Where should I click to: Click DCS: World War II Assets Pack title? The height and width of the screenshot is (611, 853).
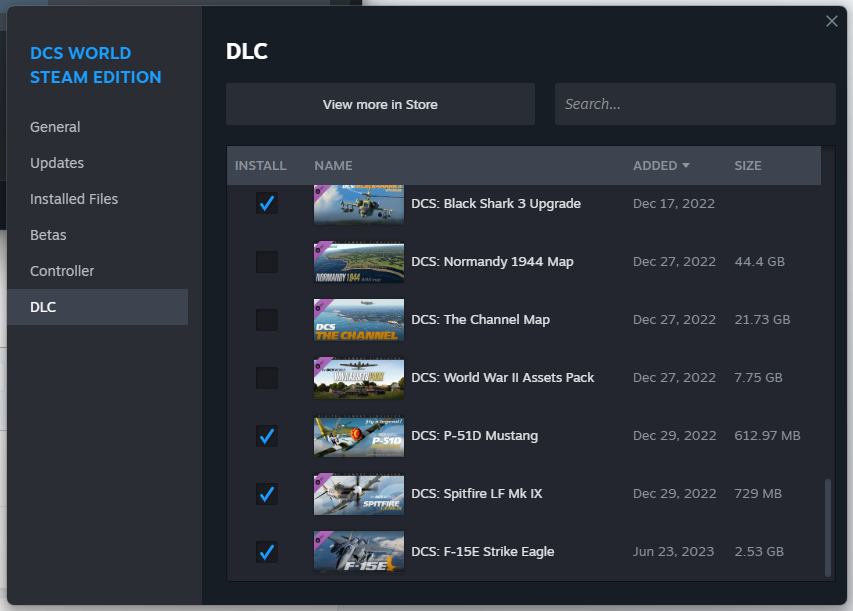(x=503, y=378)
